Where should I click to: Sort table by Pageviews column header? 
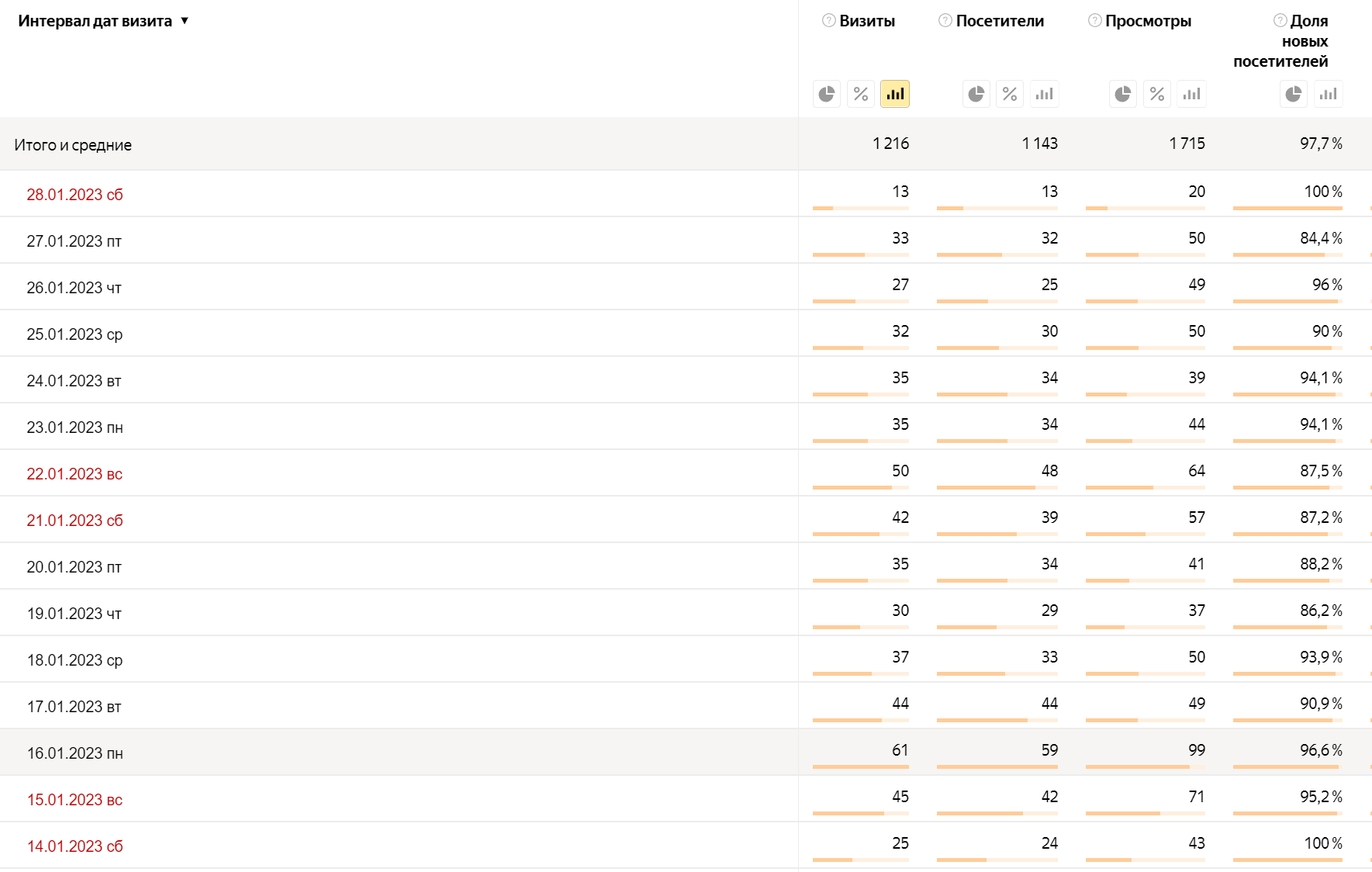click(x=1148, y=21)
